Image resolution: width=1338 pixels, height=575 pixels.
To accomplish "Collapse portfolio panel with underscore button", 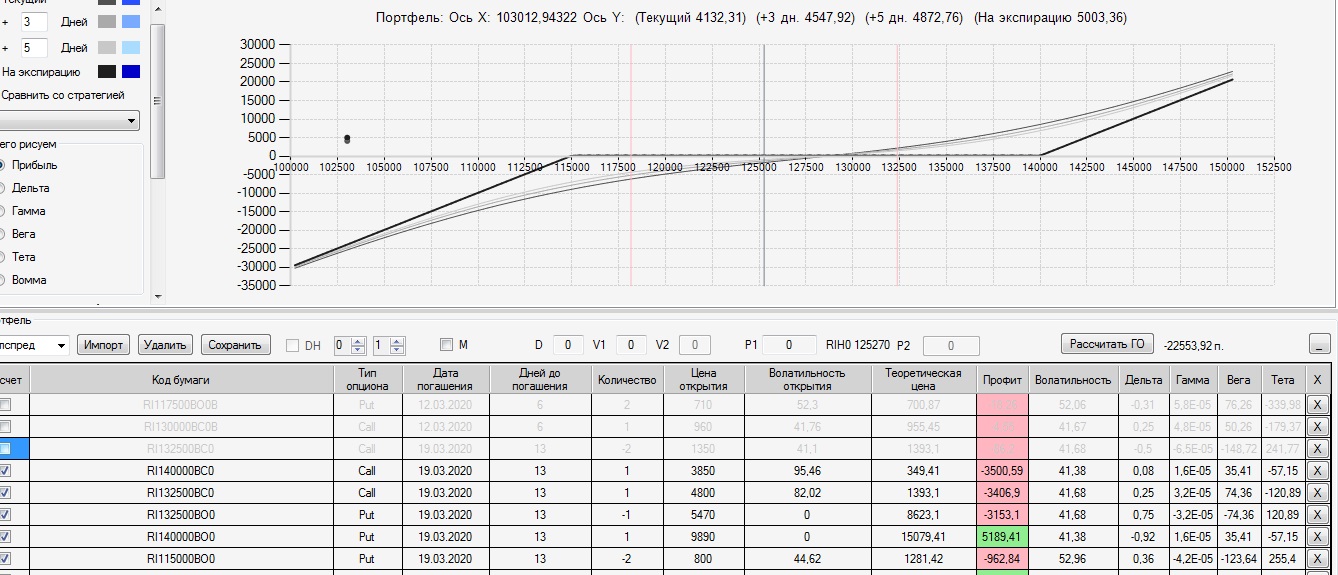I will [1320, 345].
